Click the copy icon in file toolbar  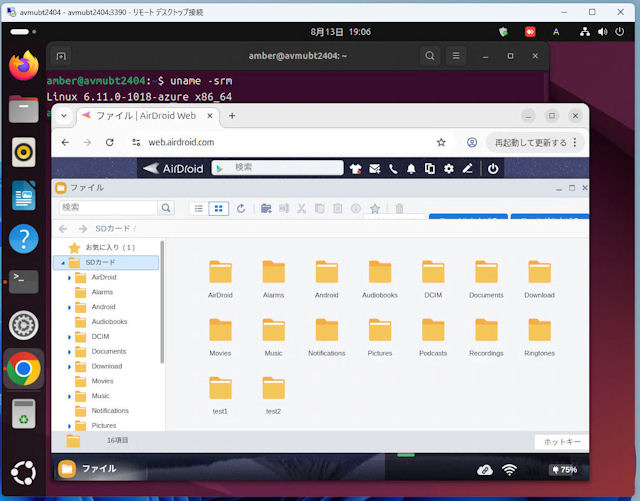click(x=320, y=209)
